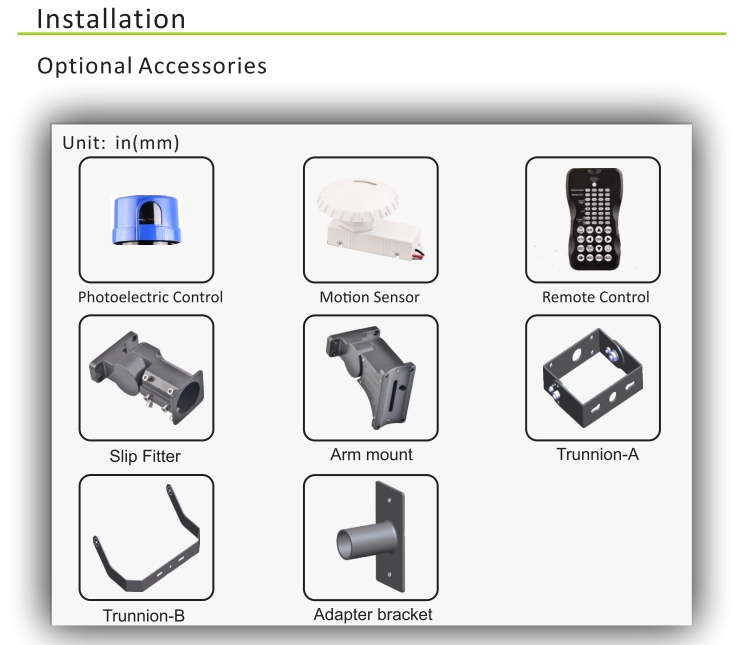Click the Arm mount caption
The width and height of the screenshot is (742, 645).
(371, 455)
